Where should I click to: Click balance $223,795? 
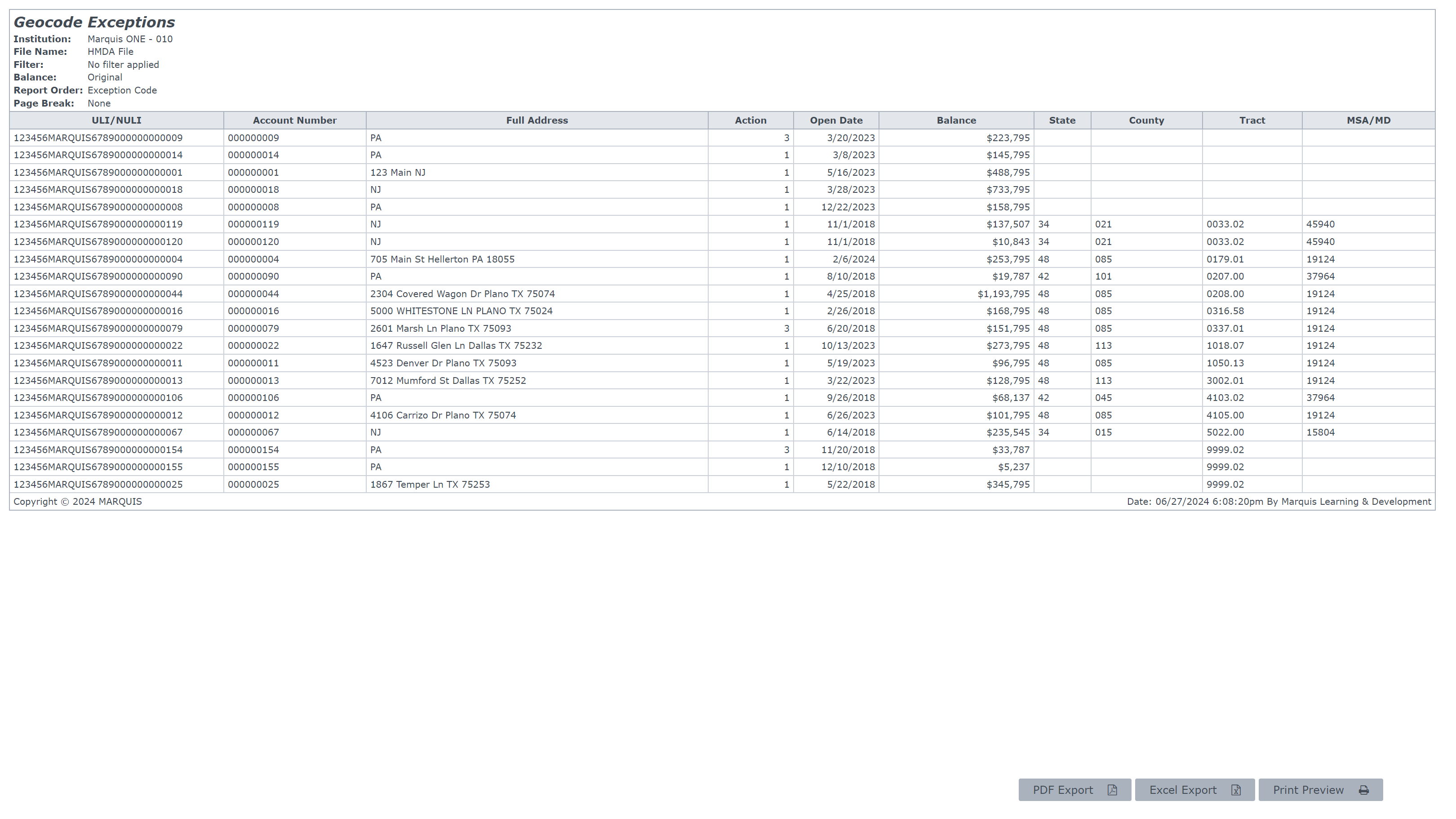pyautogui.click(x=1008, y=138)
